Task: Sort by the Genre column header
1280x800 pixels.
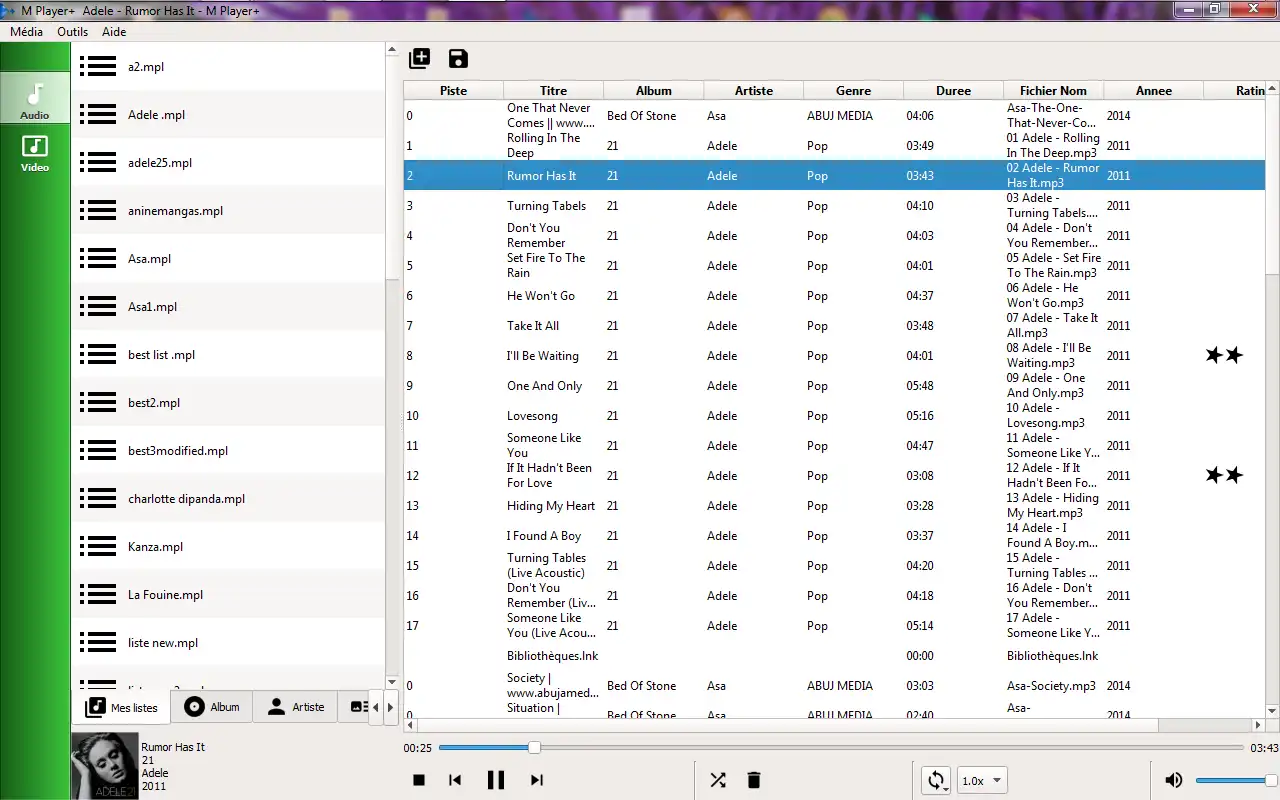Action: coord(853,90)
